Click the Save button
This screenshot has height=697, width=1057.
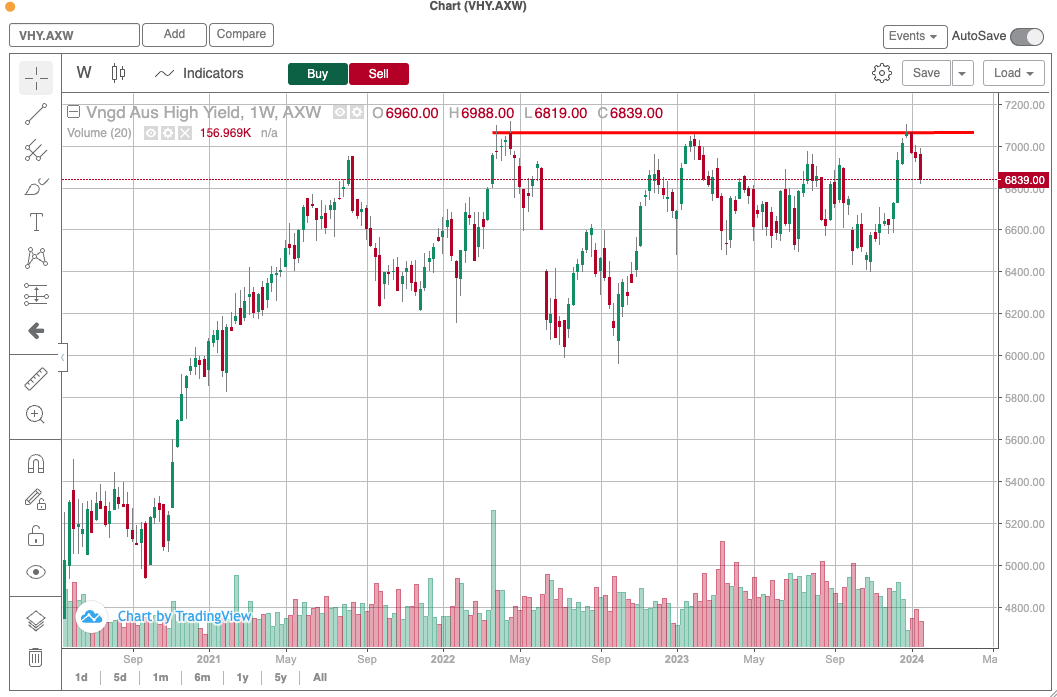[926, 73]
